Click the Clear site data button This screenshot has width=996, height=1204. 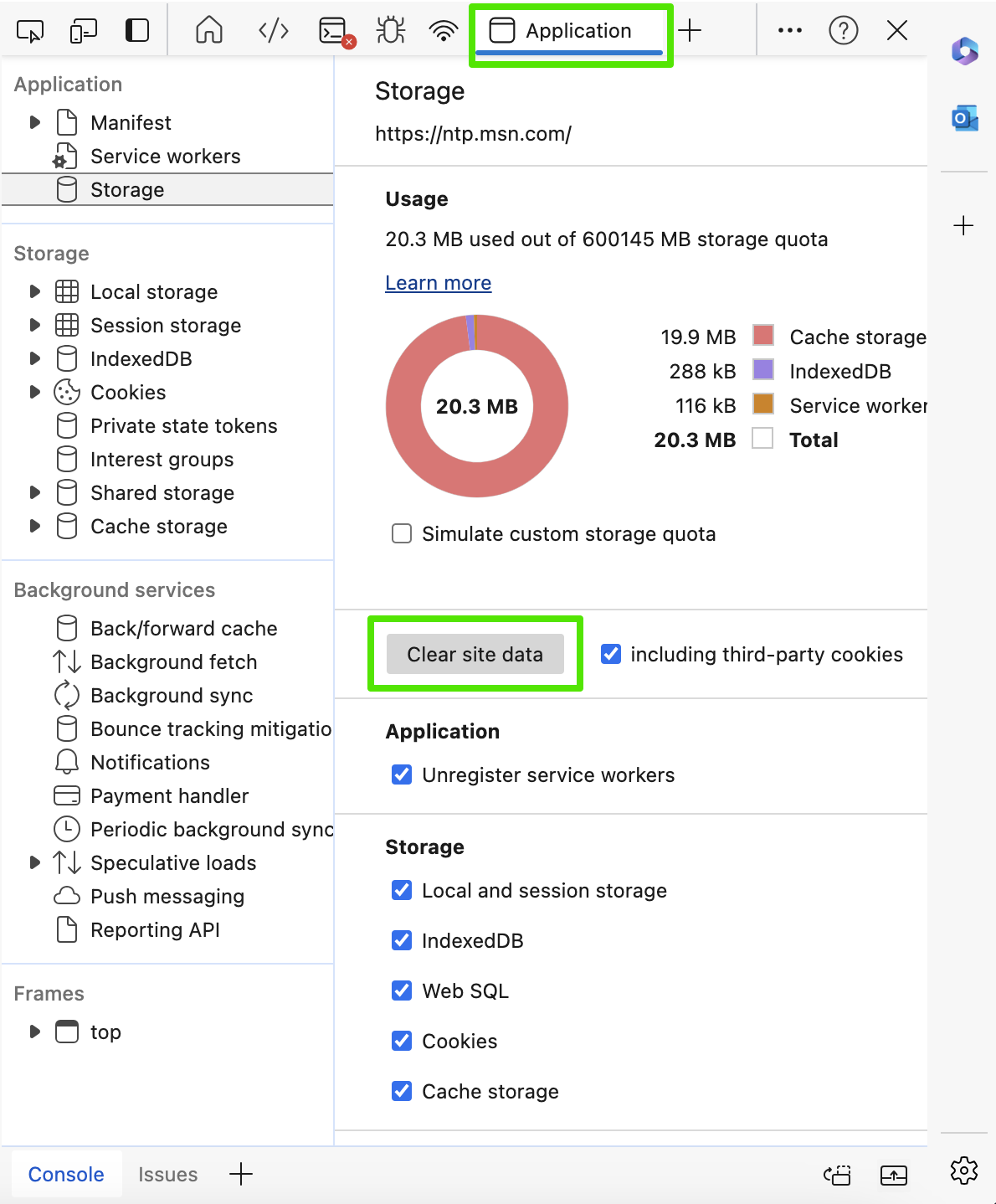pyautogui.click(x=475, y=654)
